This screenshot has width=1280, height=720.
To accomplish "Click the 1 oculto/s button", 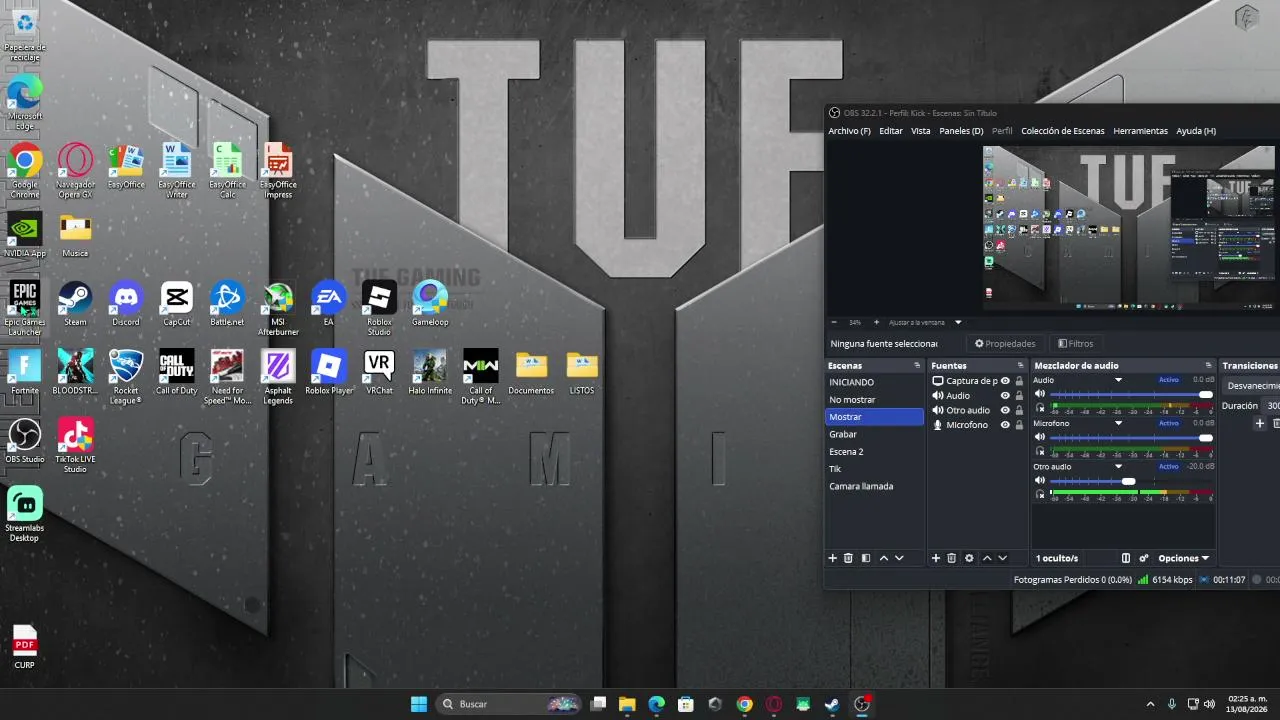I will (1057, 558).
